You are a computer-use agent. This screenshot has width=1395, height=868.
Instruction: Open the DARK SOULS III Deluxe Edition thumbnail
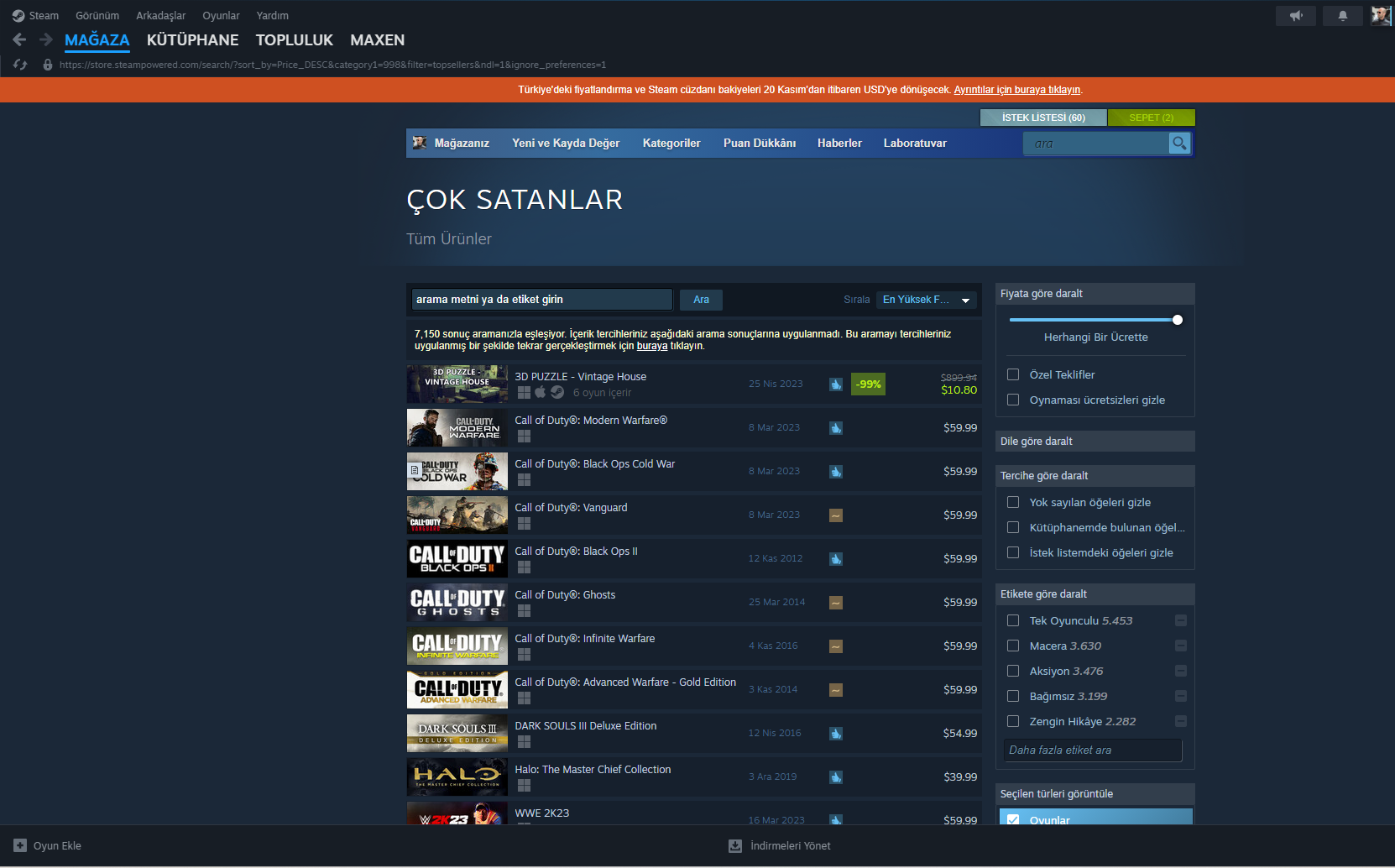pyautogui.click(x=457, y=733)
